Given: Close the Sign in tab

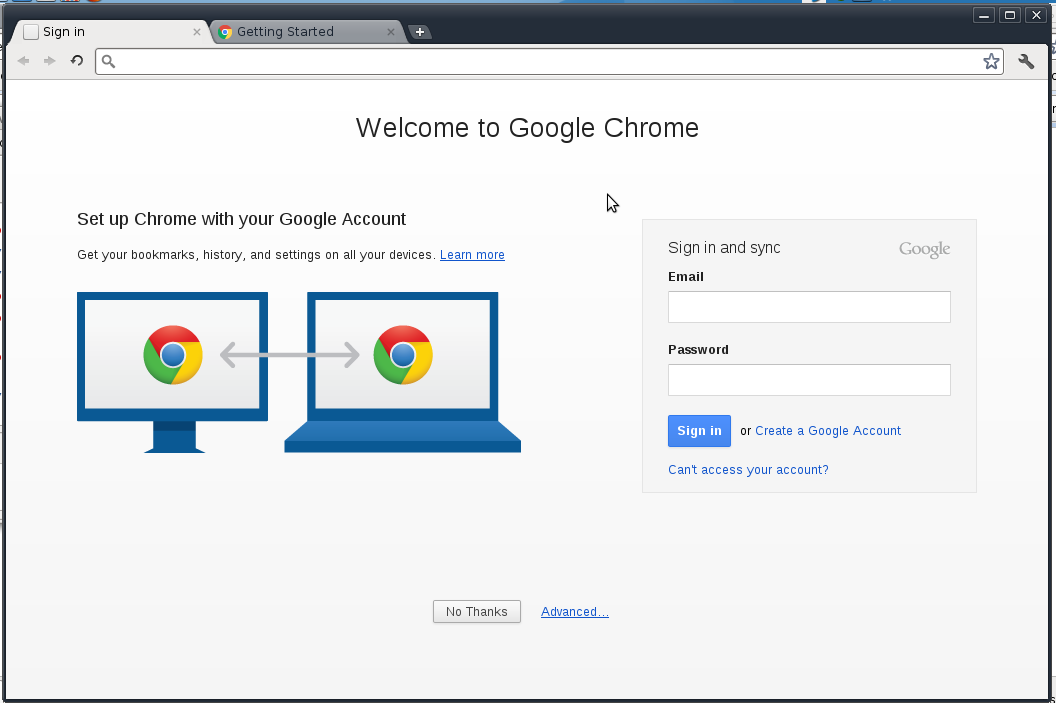Looking at the screenshot, I should [x=197, y=32].
